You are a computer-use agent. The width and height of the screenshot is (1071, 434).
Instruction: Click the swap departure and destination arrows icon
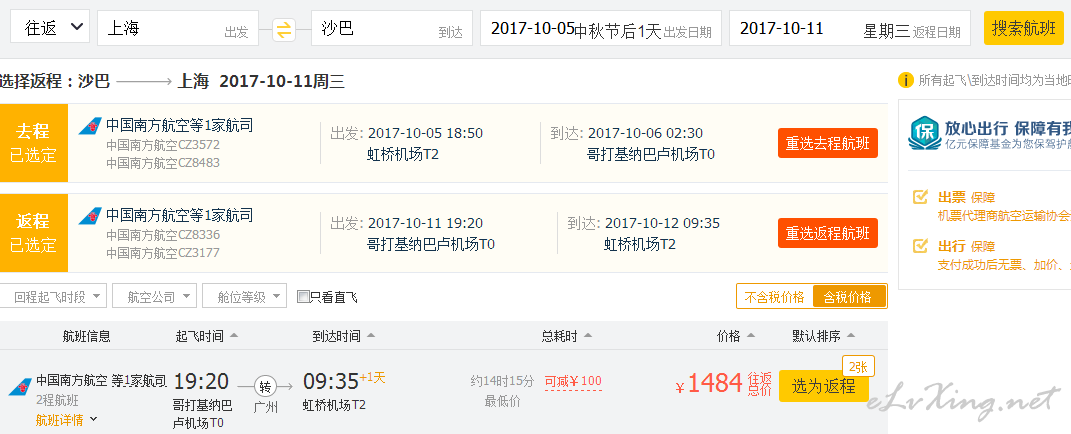284,29
